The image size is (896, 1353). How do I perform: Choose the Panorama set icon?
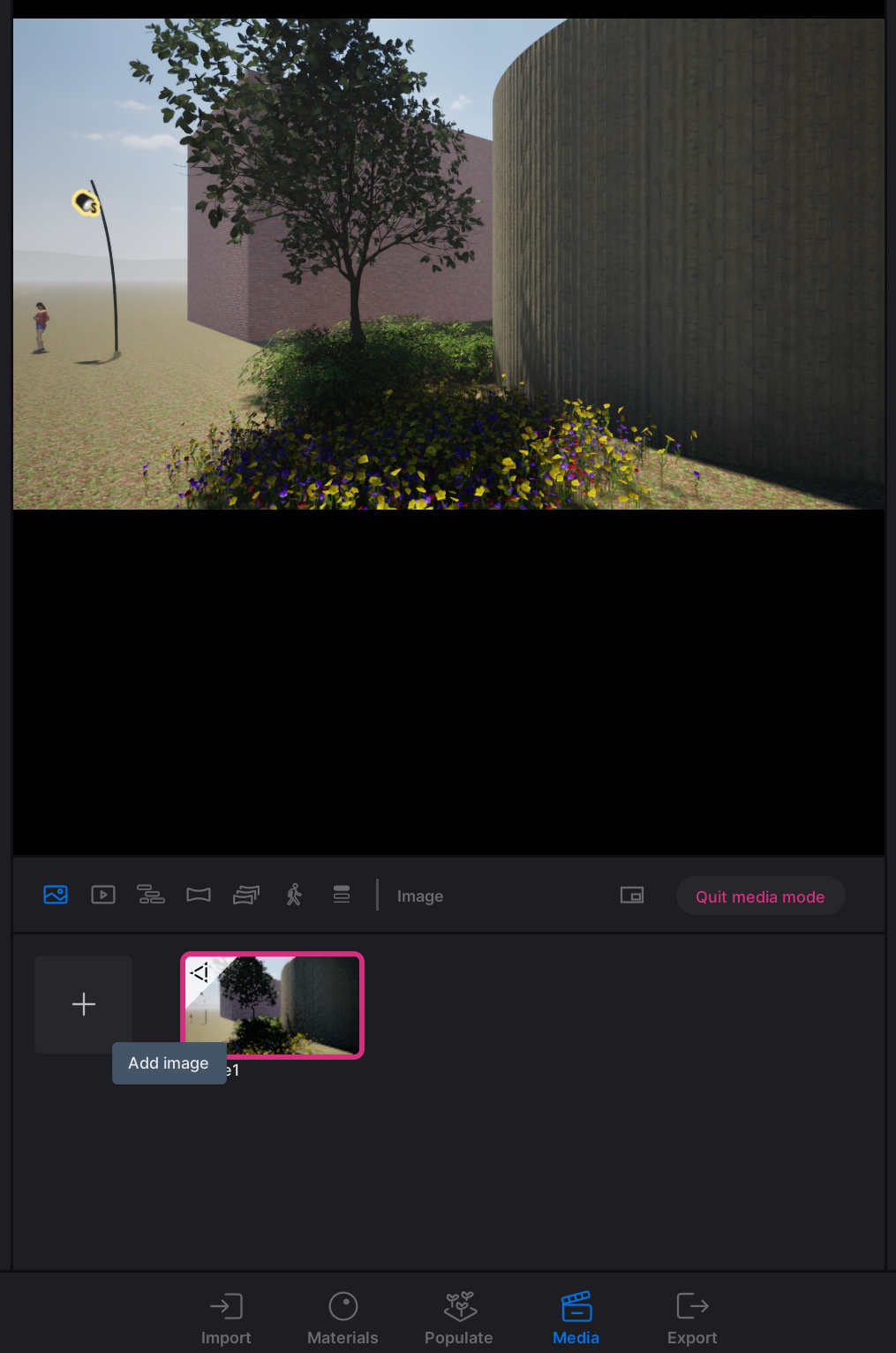click(246, 895)
